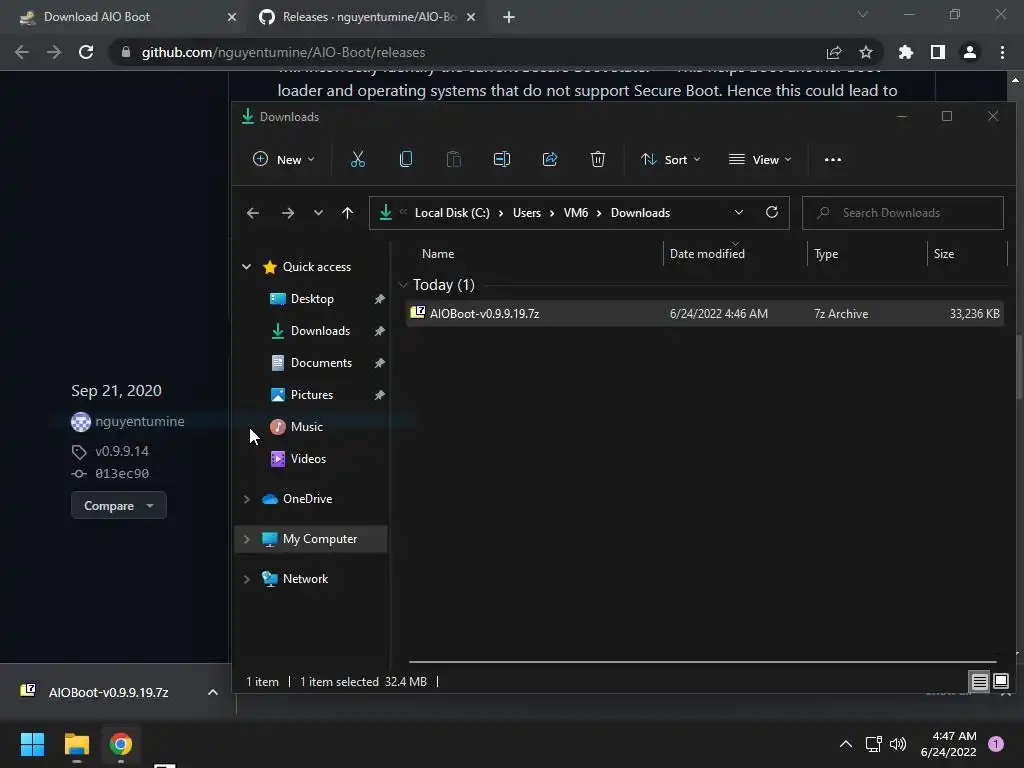
Task: Open a new Chrome tab
Action: coord(509,17)
